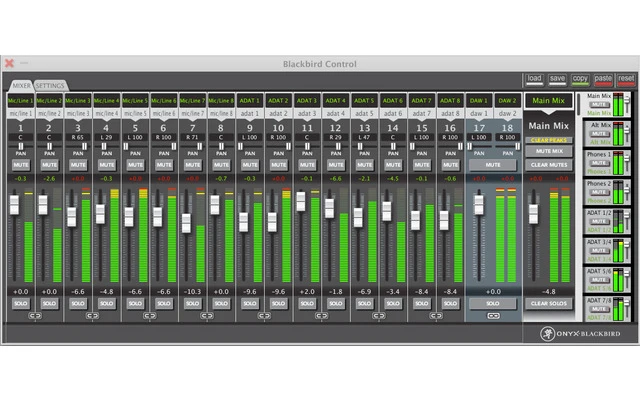Click the Mic/Line 1 source label
This screenshot has height=400, width=640.
20,100
